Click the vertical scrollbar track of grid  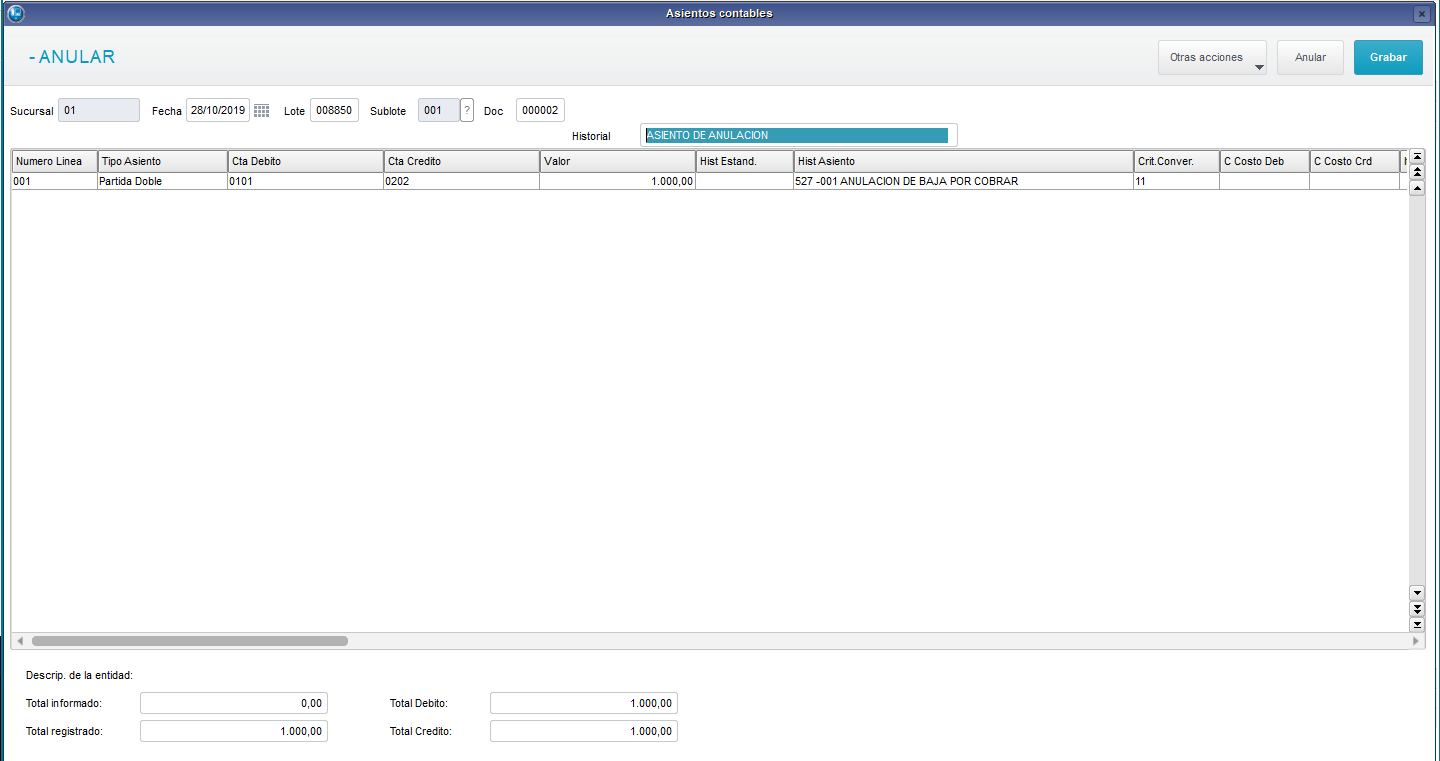pyautogui.click(x=1417, y=390)
